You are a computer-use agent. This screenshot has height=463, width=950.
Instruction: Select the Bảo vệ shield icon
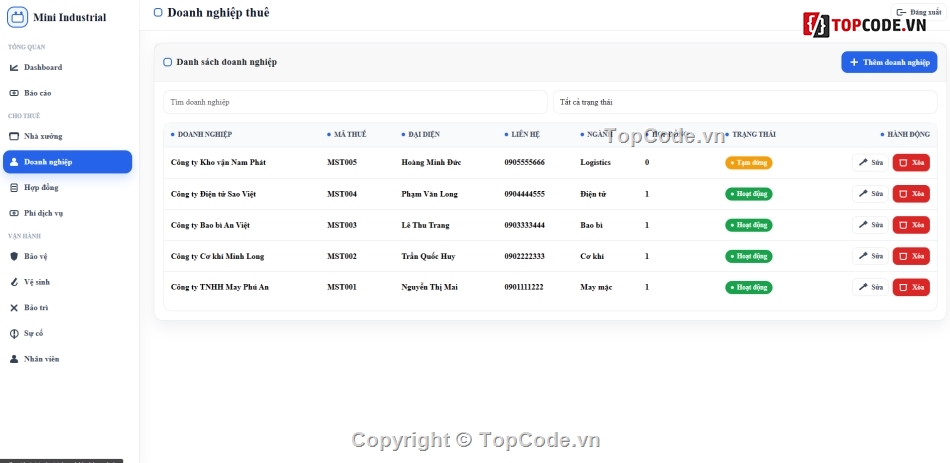tap(14, 256)
